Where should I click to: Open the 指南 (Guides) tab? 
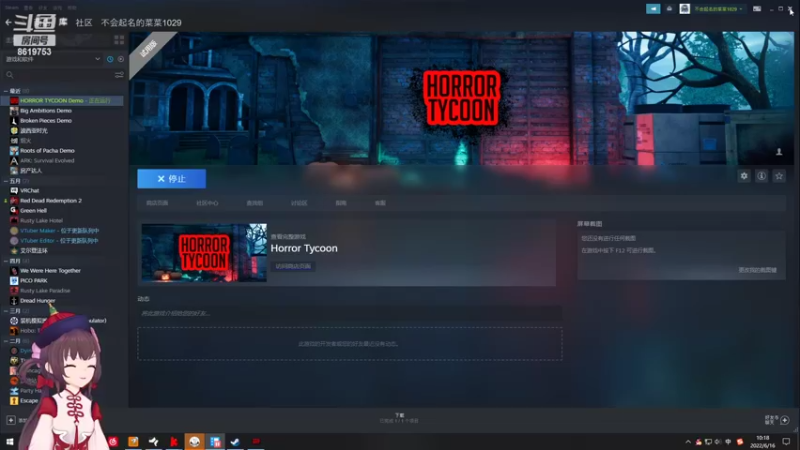[341, 203]
